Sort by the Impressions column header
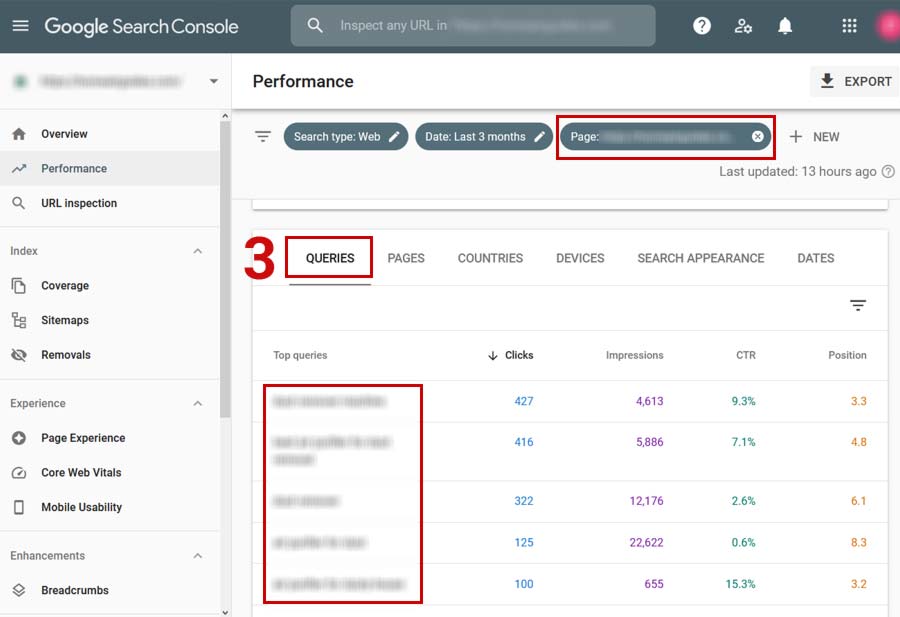900x617 pixels. [634, 355]
